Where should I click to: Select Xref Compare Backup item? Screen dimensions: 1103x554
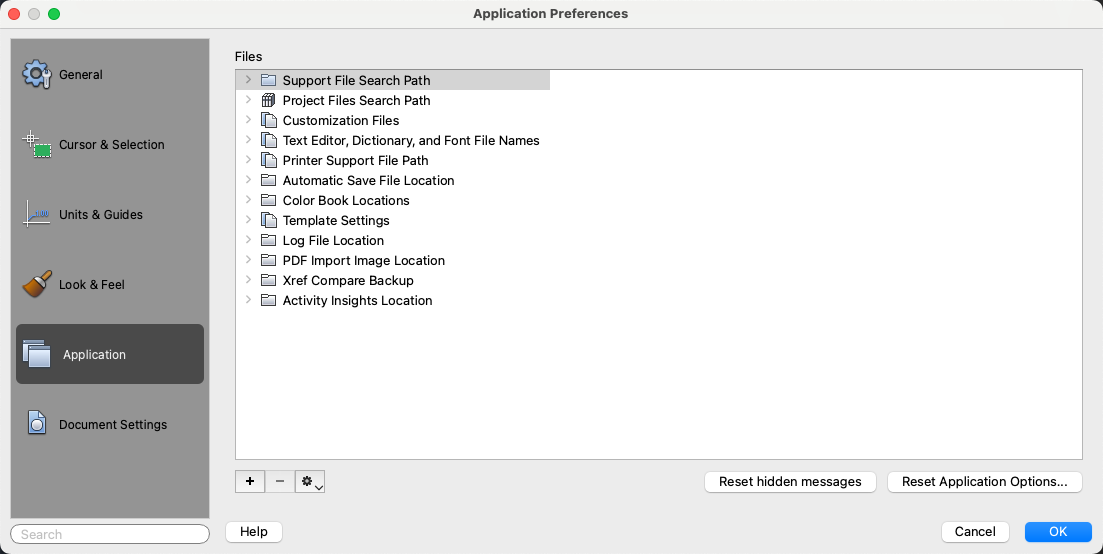pos(347,280)
